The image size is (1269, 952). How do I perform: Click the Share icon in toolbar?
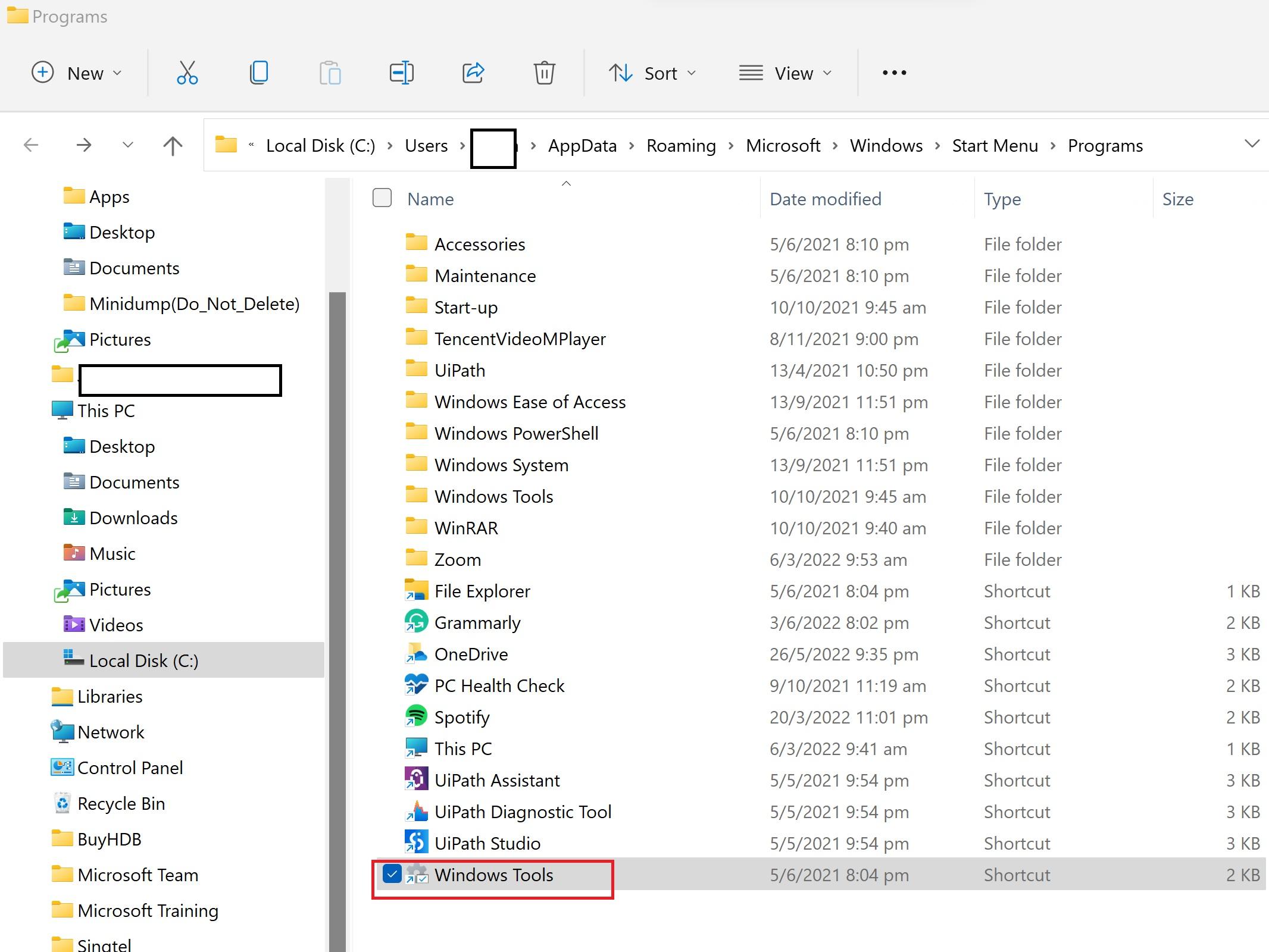tap(473, 73)
